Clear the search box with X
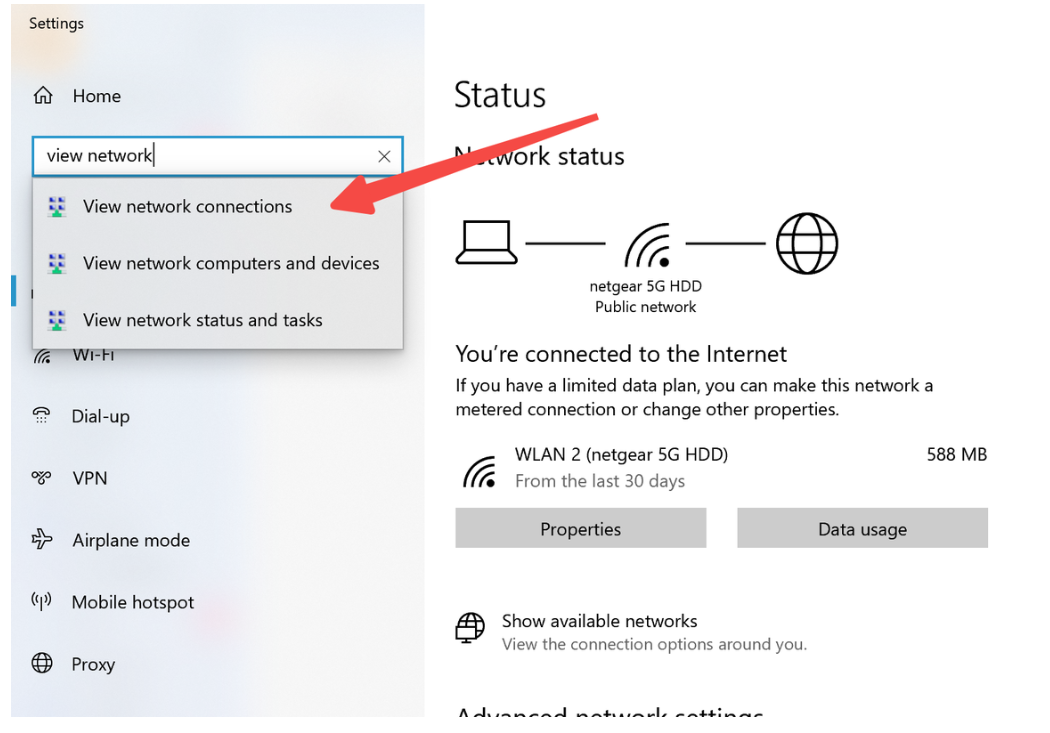This screenshot has height=733, width=1050. point(384,157)
